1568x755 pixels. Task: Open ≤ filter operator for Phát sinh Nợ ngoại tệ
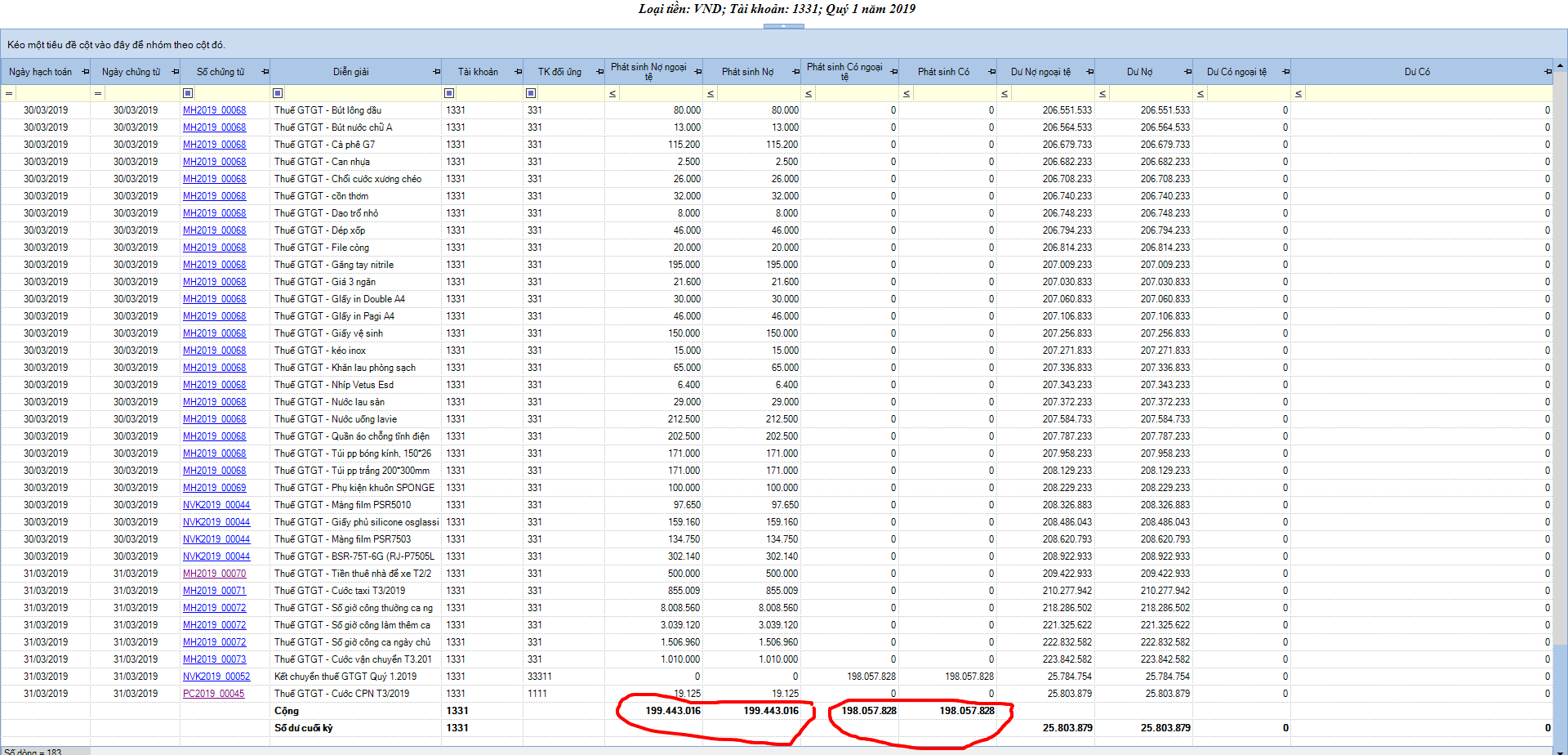pos(612,93)
